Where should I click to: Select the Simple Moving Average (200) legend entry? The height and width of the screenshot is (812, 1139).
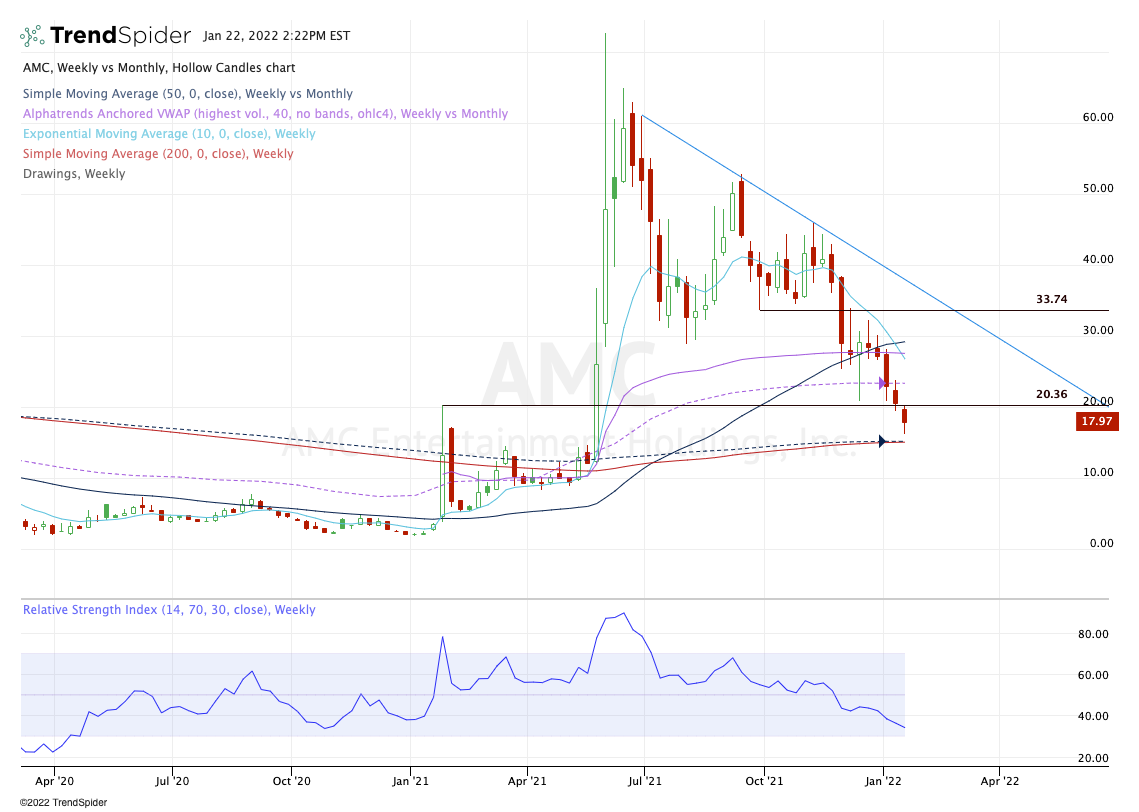(x=158, y=154)
